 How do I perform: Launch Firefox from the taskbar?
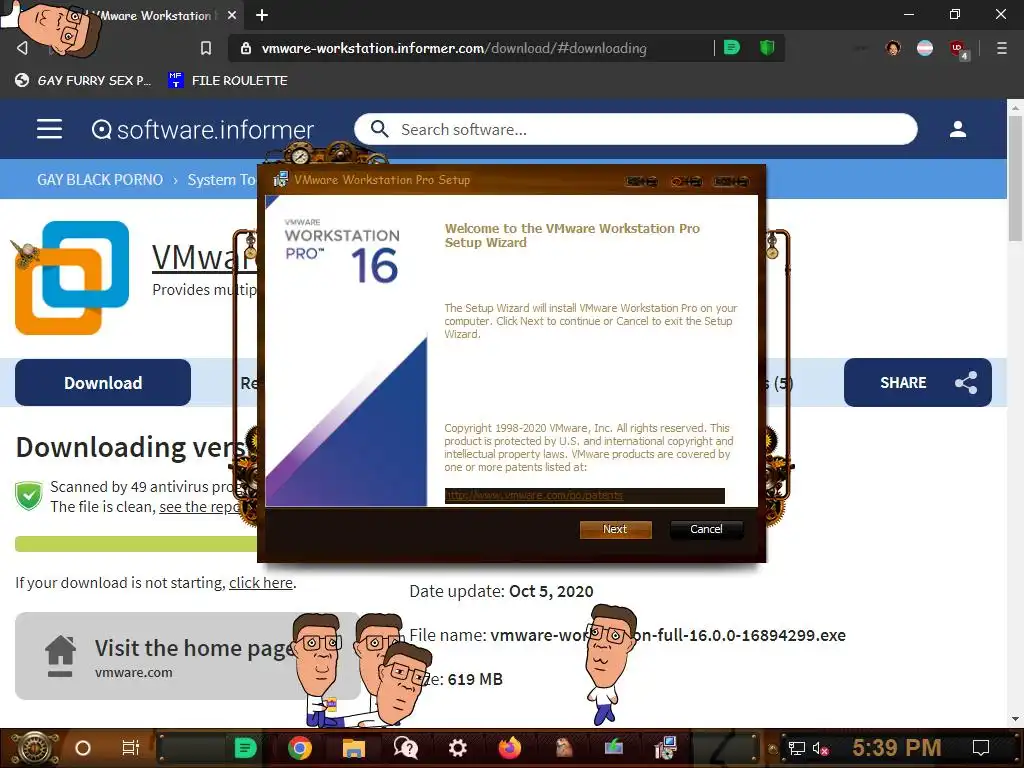tap(510, 748)
